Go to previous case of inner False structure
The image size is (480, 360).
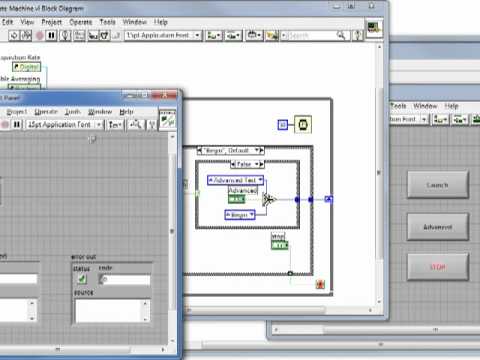(x=233, y=164)
